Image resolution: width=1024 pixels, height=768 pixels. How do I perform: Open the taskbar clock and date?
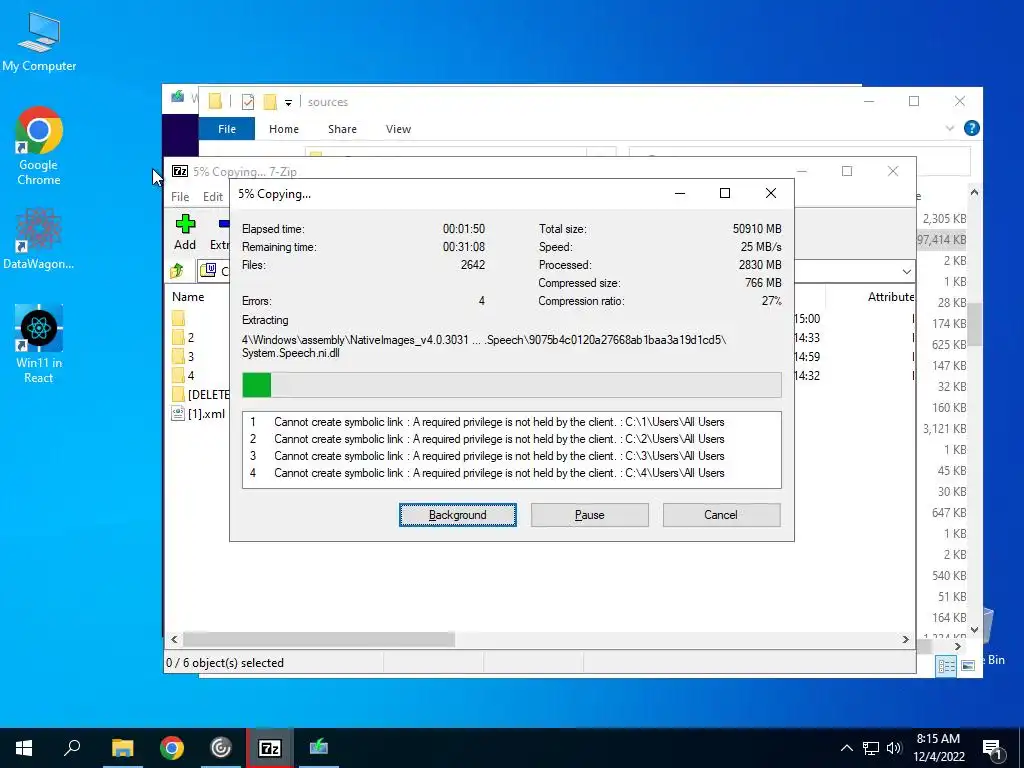[938, 748]
